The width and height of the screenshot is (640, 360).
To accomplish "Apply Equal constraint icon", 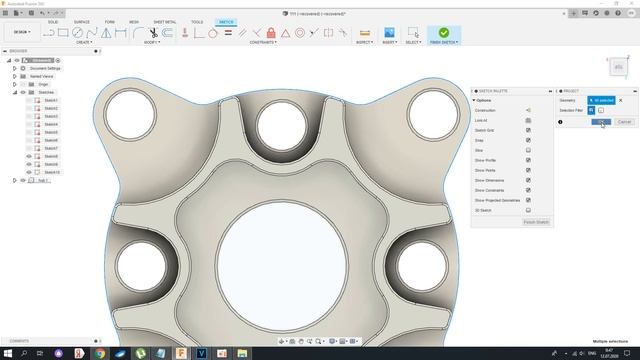I will click(228, 33).
